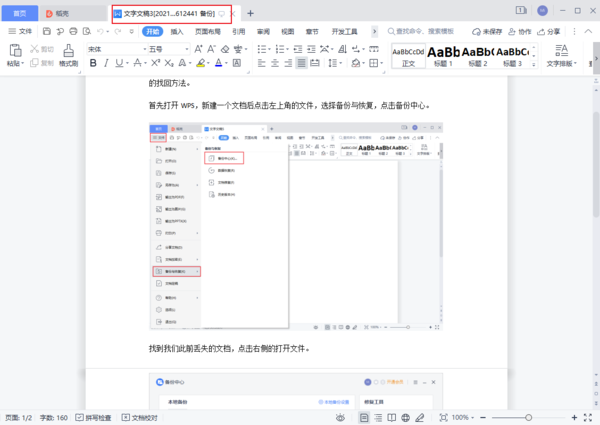Click the distributed alignment icon
This screenshot has height=425, width=600.
click(x=315, y=63)
